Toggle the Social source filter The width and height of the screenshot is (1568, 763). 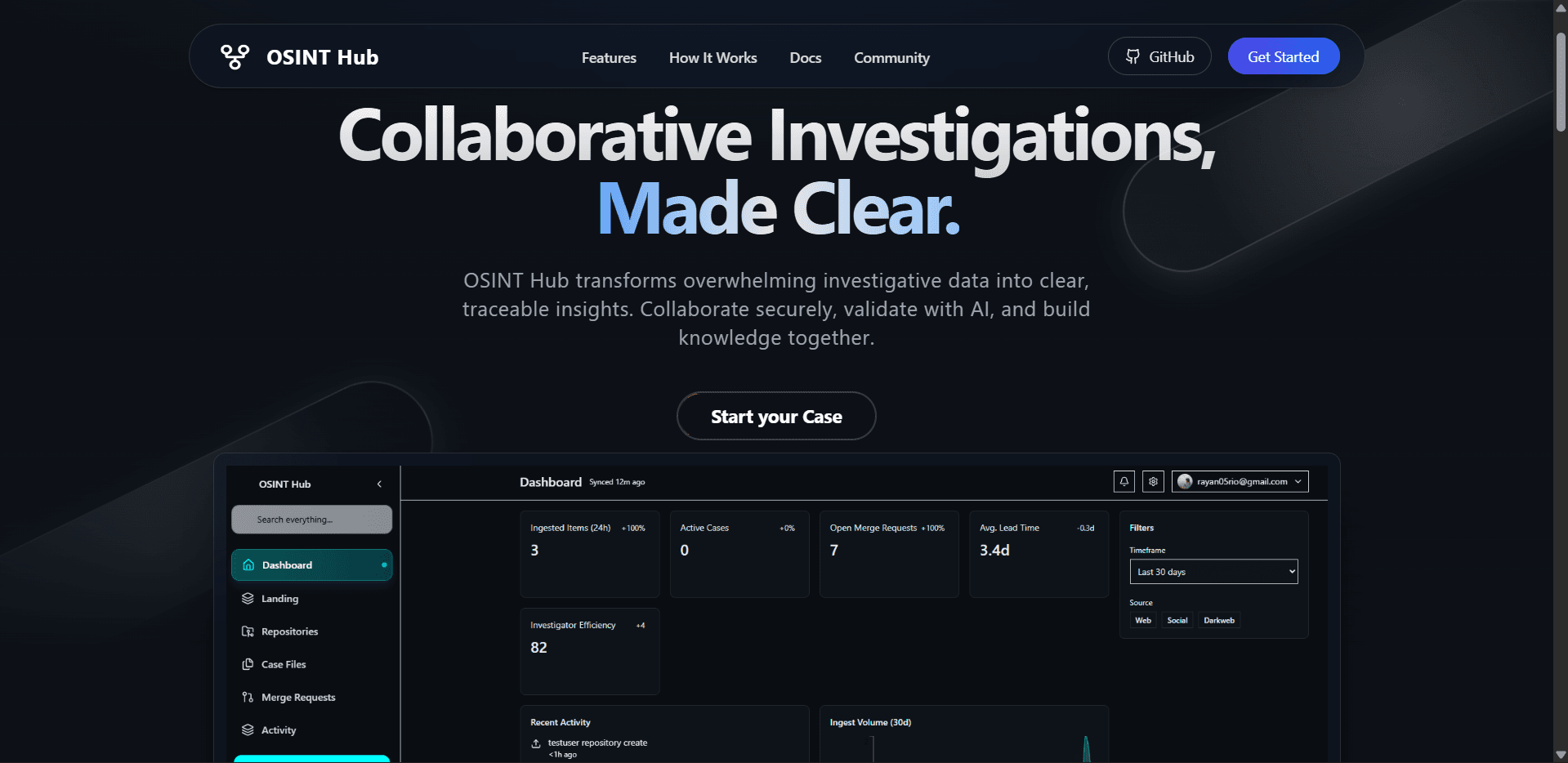1177,620
